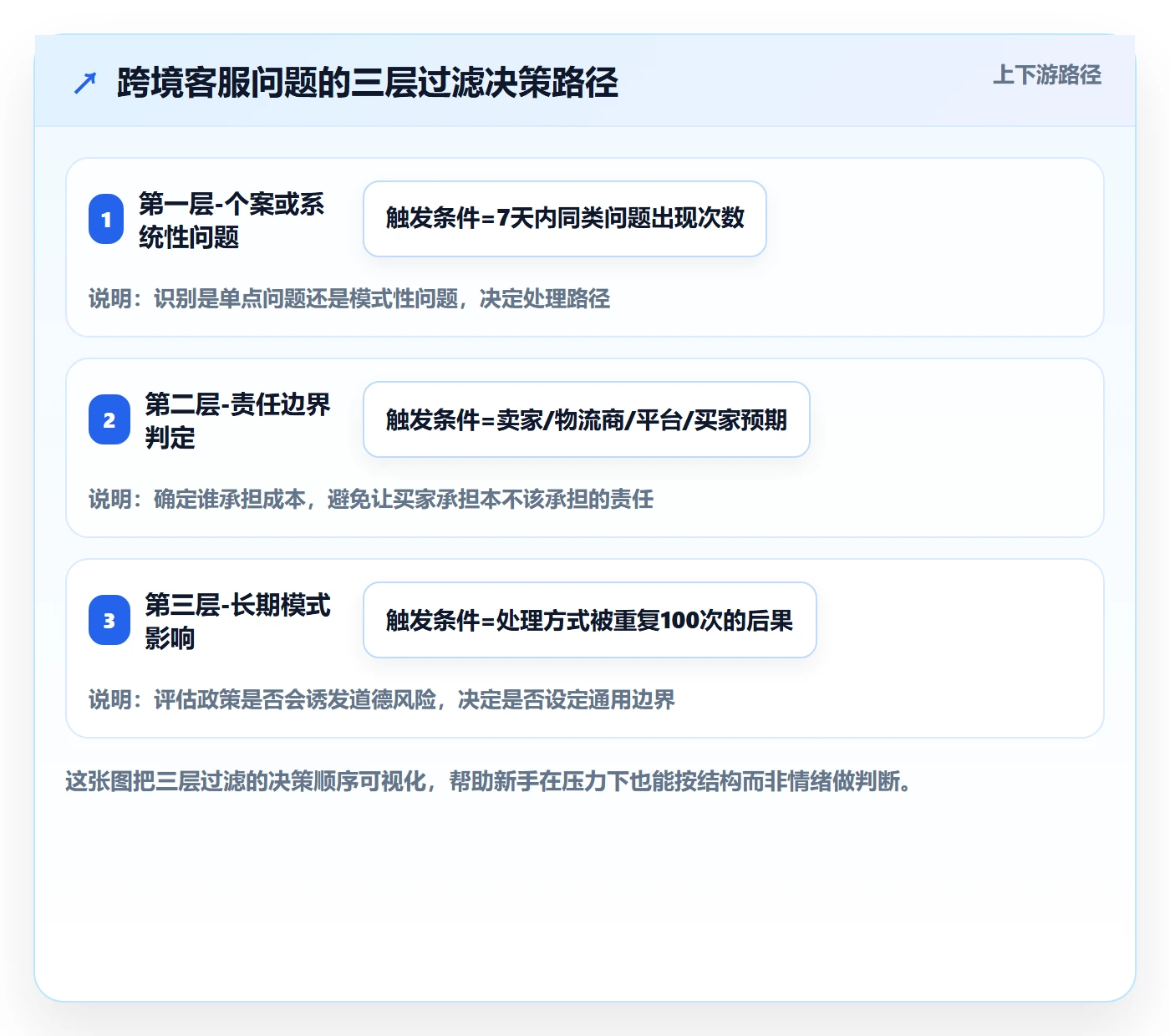Click the heading 第二层-责任边界判定
The height and width of the screenshot is (1036, 1170).
coord(237,420)
